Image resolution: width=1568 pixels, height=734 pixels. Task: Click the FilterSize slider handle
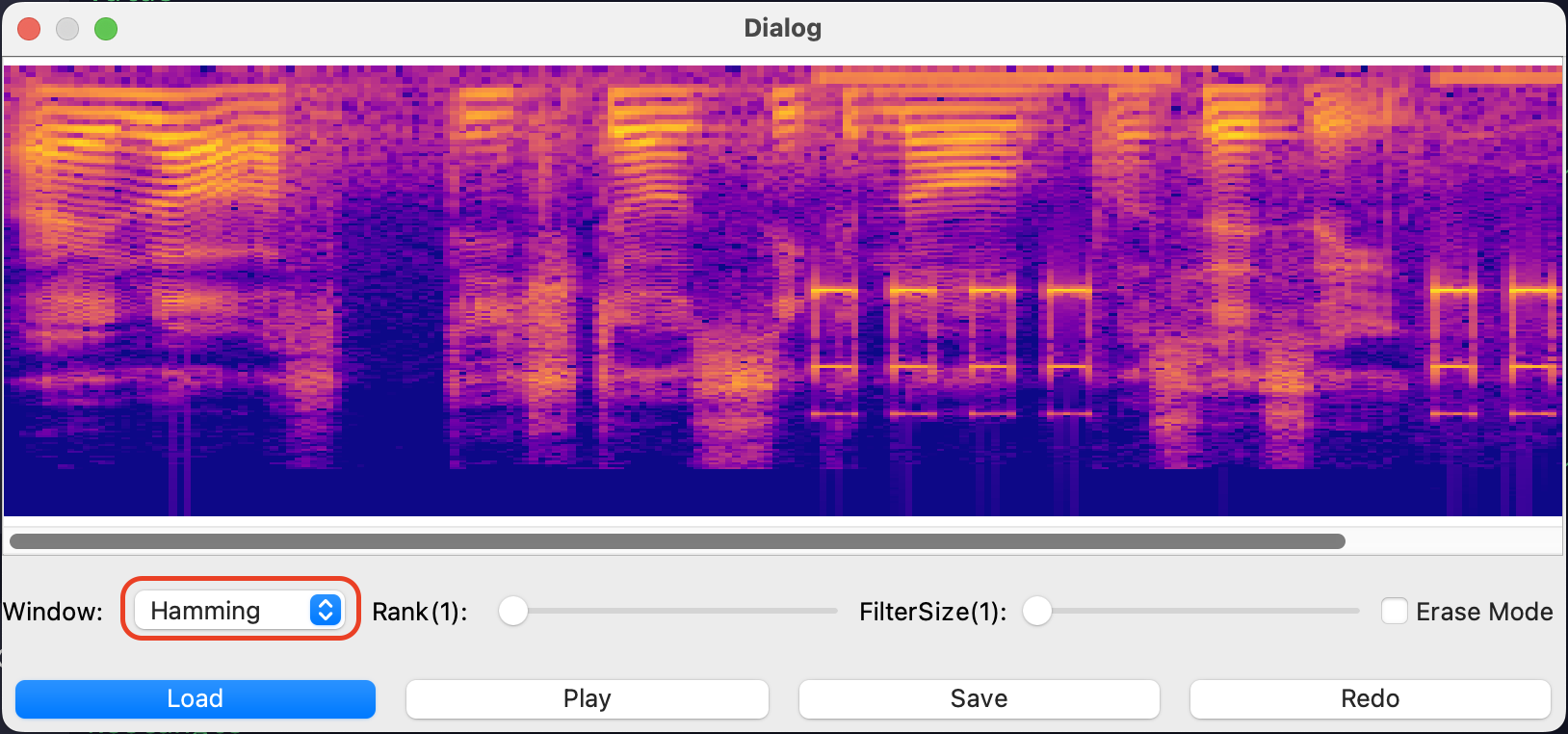(x=1037, y=611)
